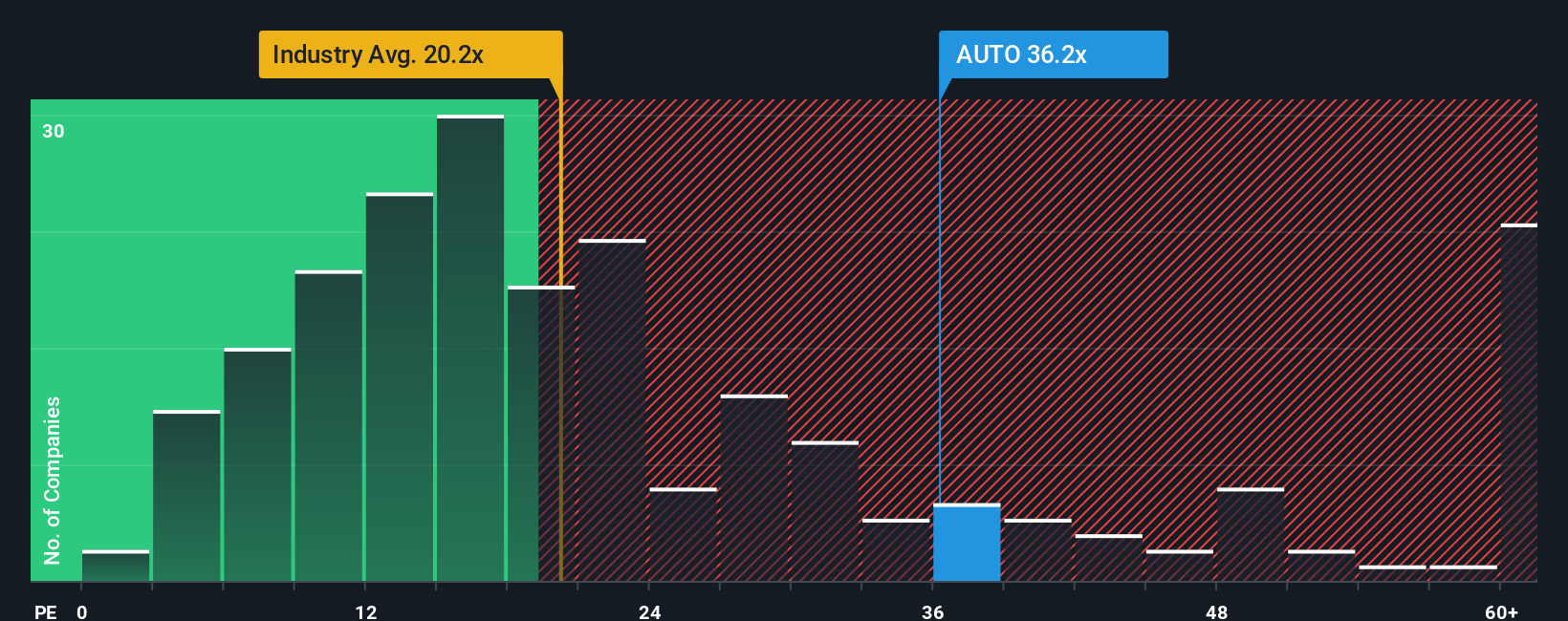Select the x-axis label 12
1568x621 pixels.
pos(366,611)
